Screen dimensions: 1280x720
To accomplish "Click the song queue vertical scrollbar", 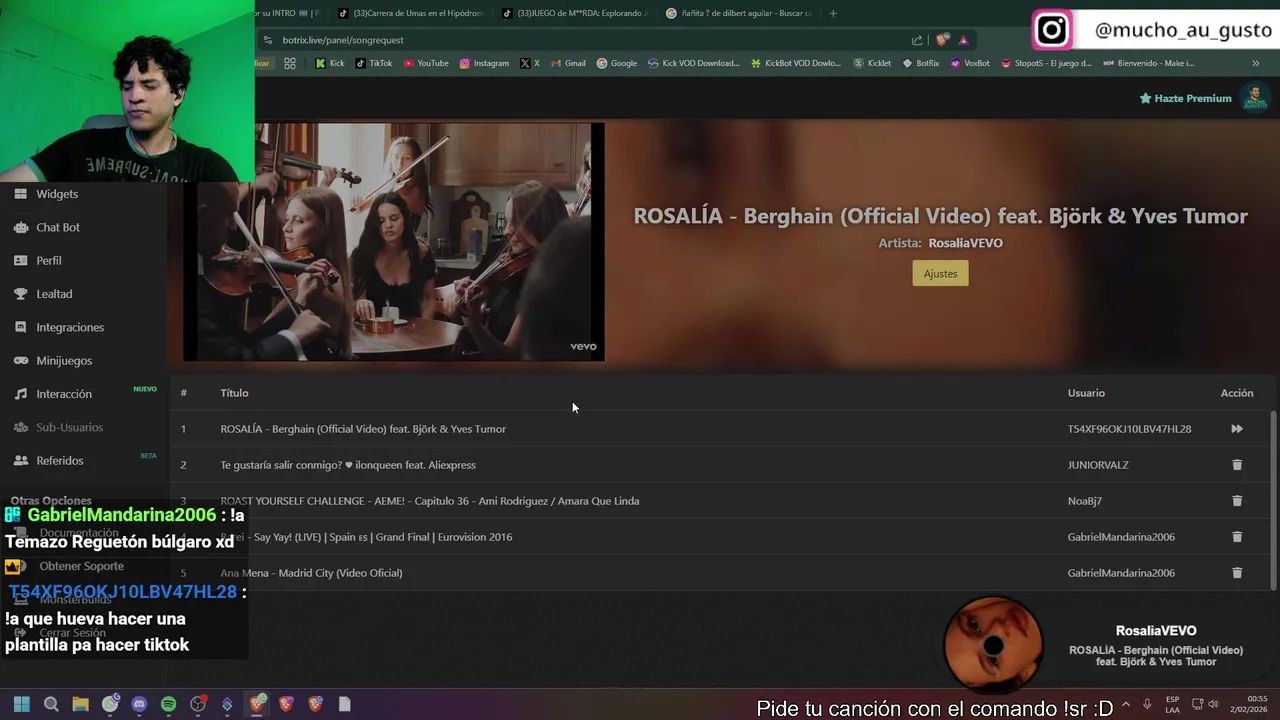I will 1273,500.
